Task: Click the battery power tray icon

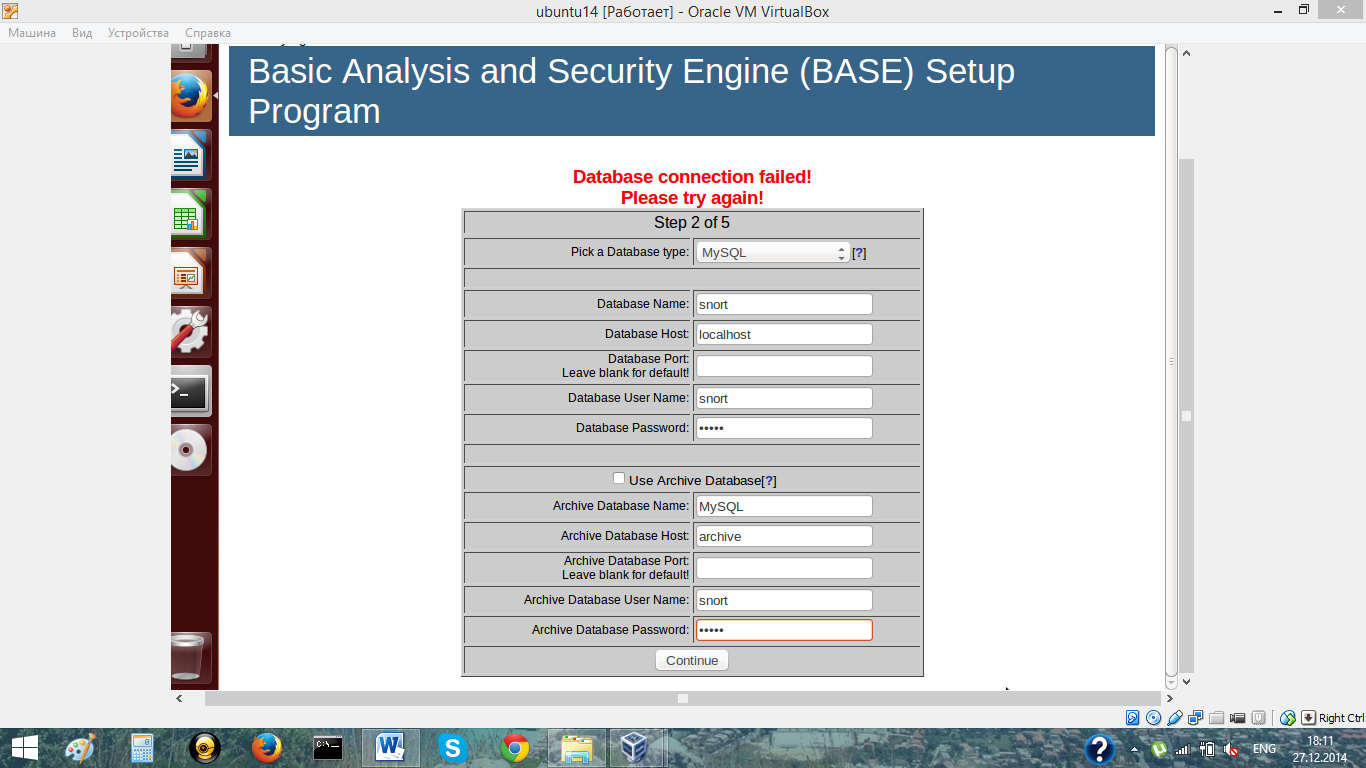Action: [x=1207, y=749]
